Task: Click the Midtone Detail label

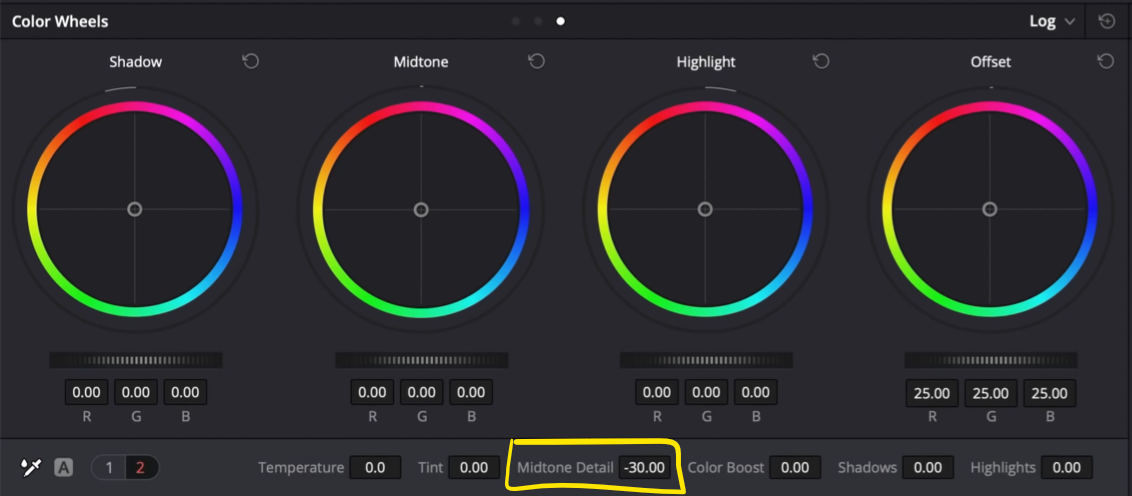Action: pos(565,467)
